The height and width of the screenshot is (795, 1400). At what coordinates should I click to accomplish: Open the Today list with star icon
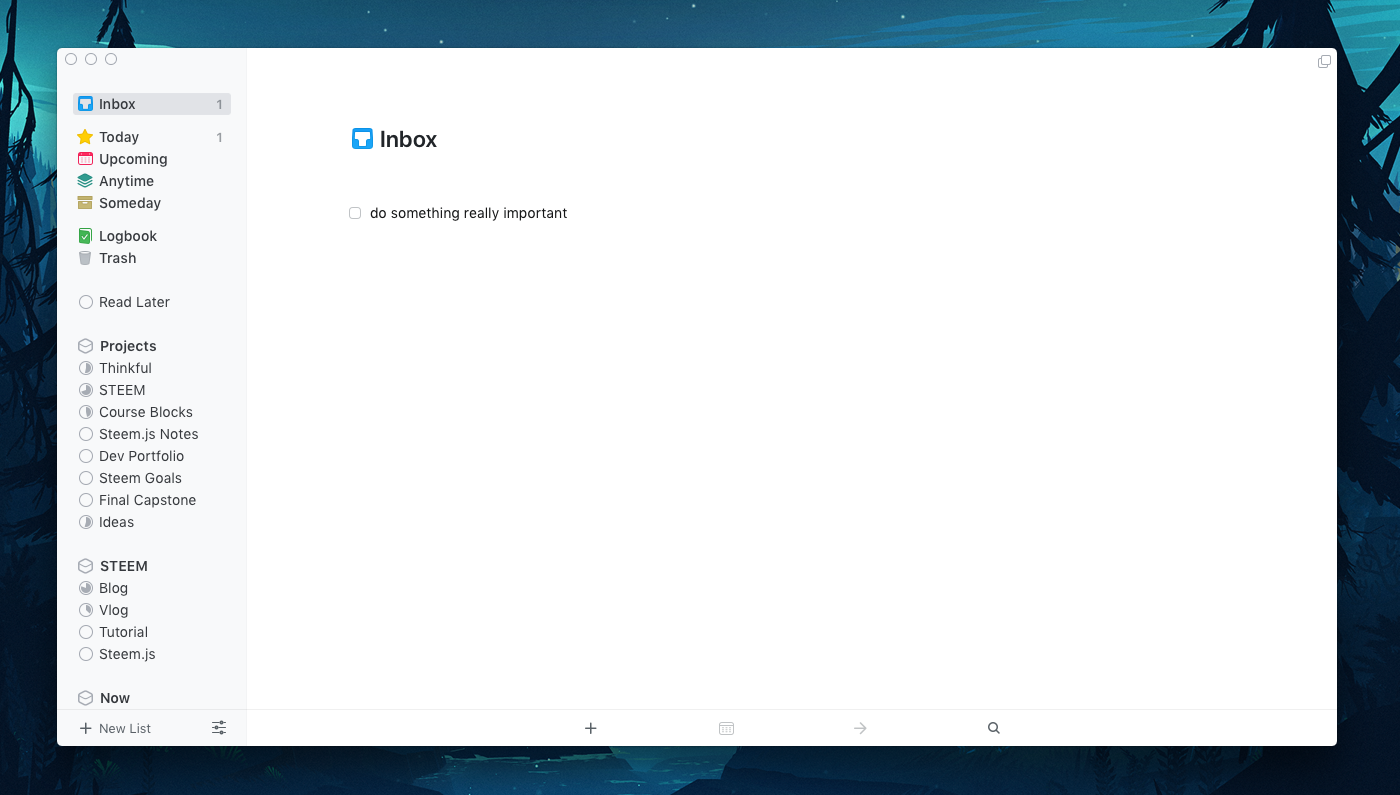tap(152, 137)
